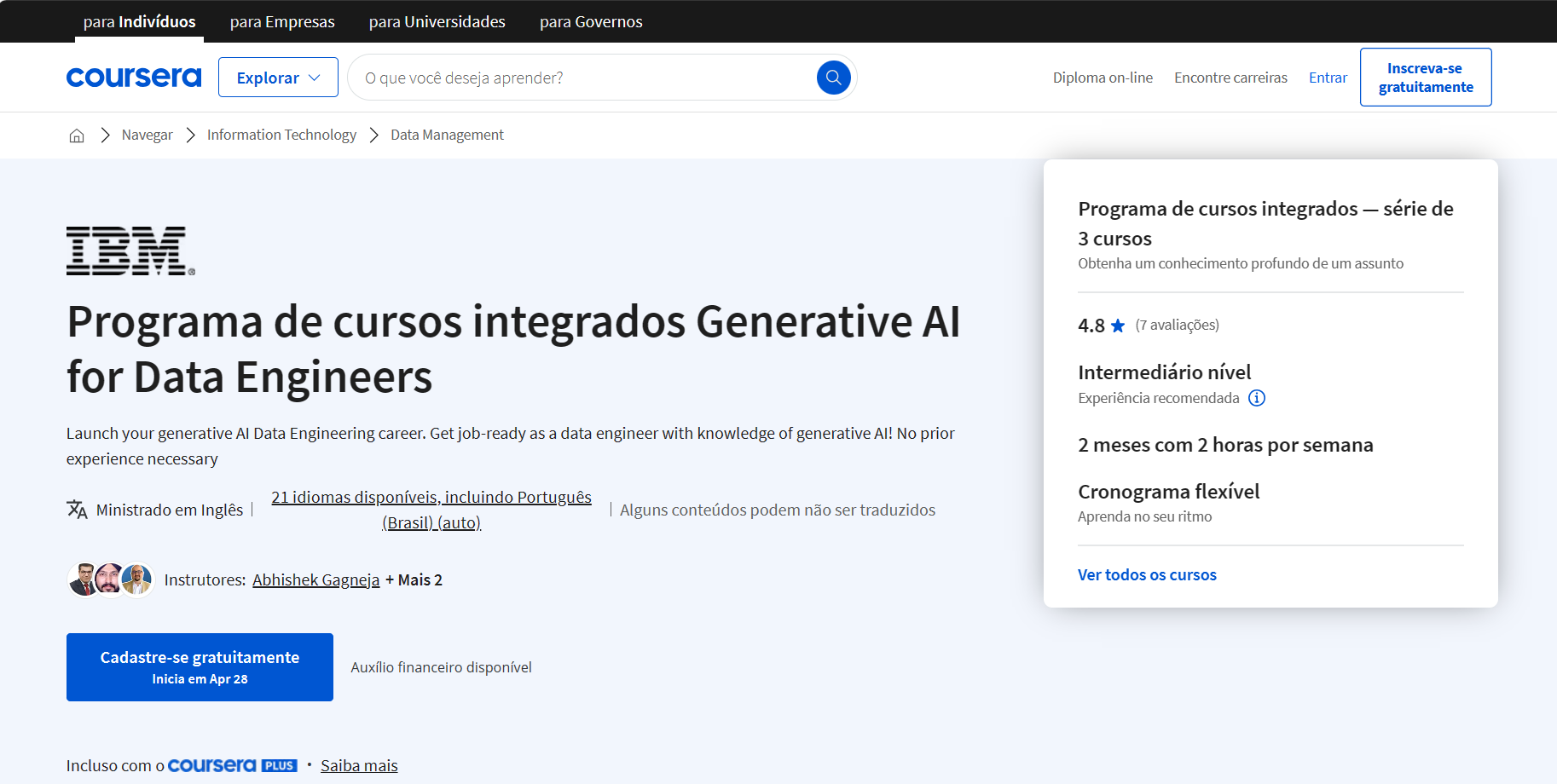Click the translation icon next to Ministrado em Inglês
This screenshot has width=1557, height=784.
[x=78, y=509]
